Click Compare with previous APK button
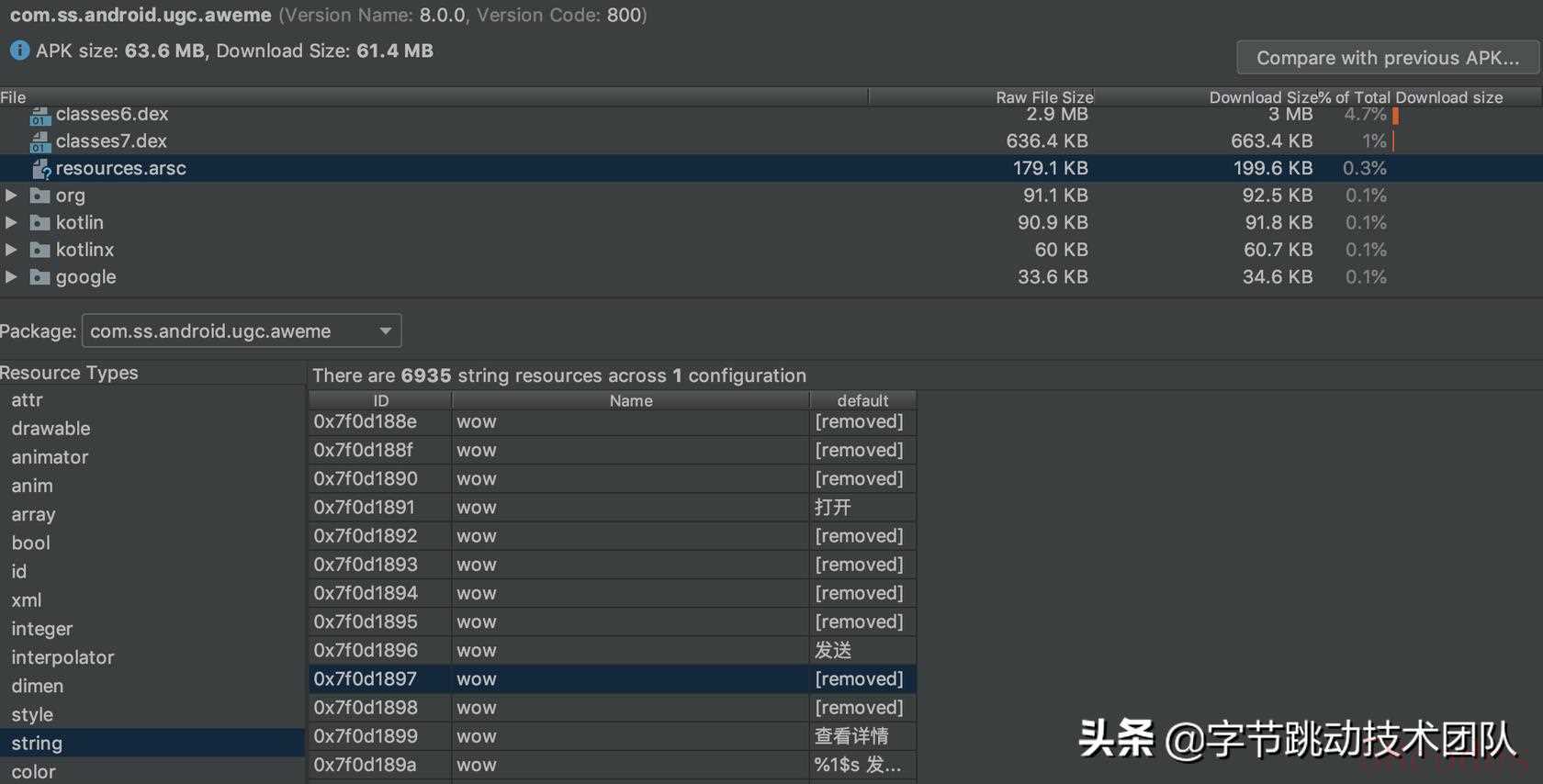 point(1387,58)
